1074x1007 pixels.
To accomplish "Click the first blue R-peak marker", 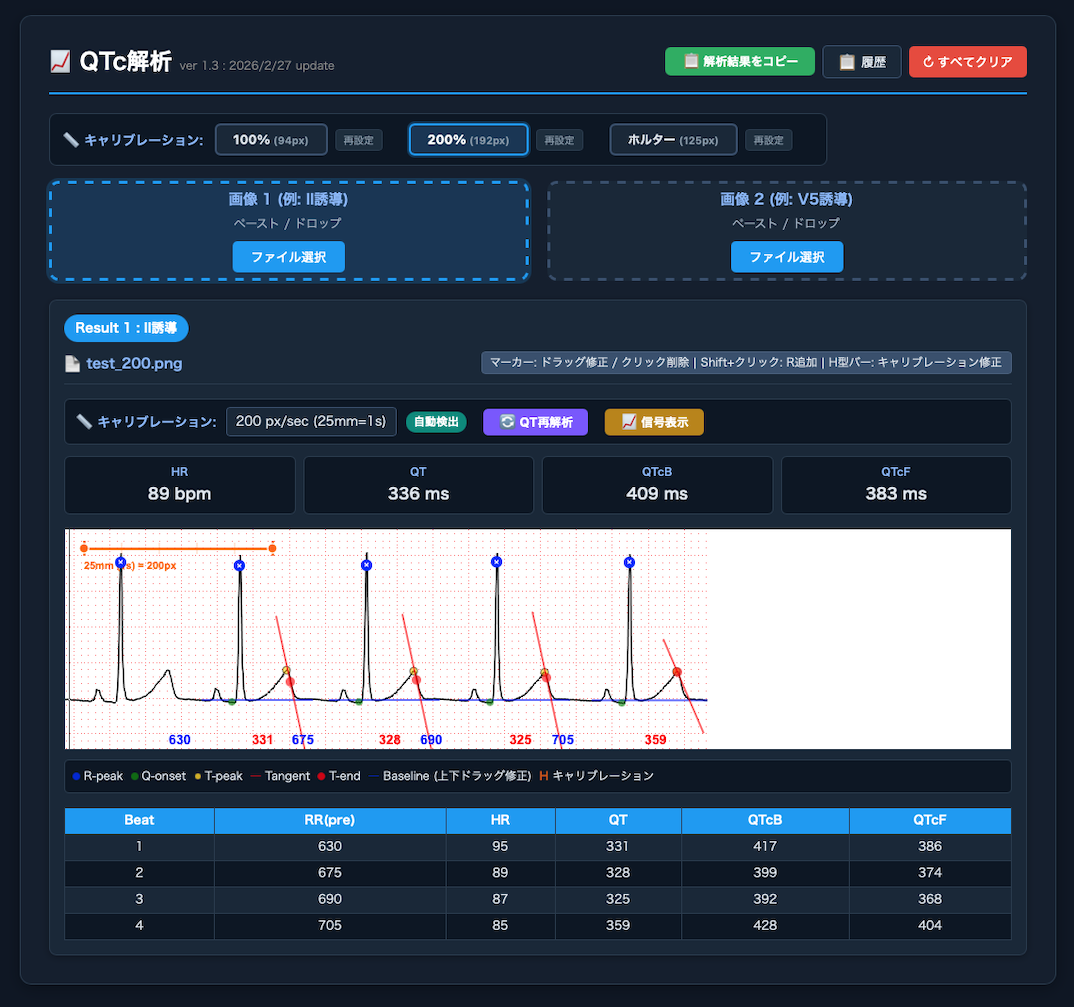I will click(121, 562).
